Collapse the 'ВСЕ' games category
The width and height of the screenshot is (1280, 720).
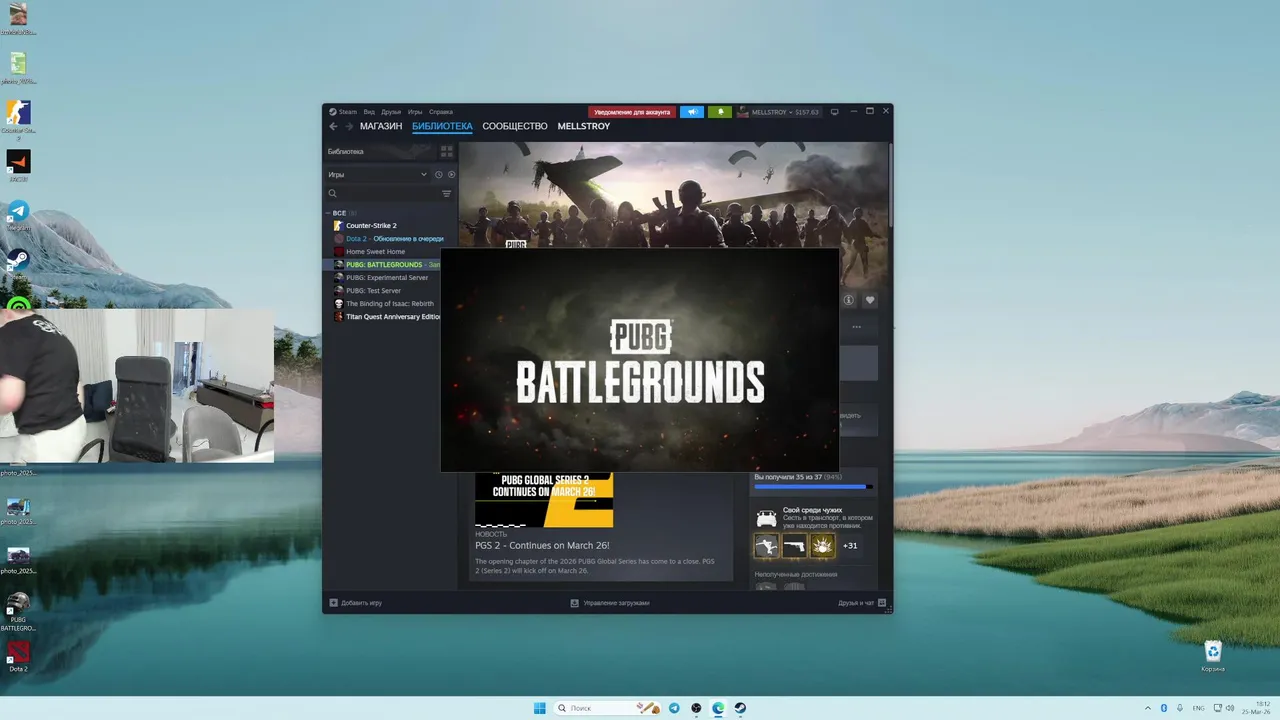[x=339, y=213]
